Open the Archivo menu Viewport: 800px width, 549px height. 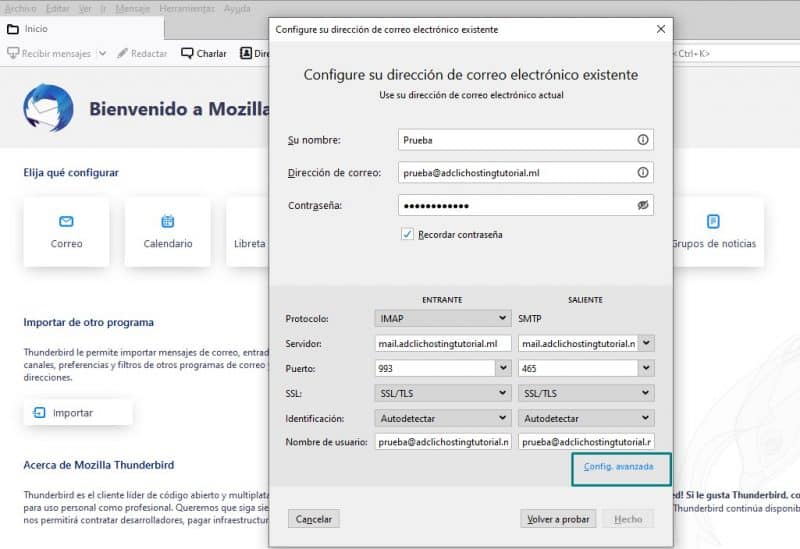[x=20, y=9]
